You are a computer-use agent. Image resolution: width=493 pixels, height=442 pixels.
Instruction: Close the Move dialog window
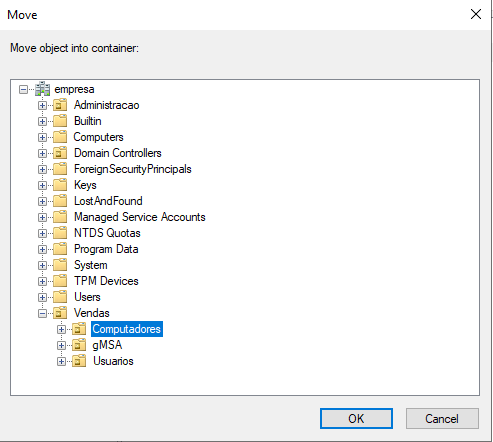point(476,14)
